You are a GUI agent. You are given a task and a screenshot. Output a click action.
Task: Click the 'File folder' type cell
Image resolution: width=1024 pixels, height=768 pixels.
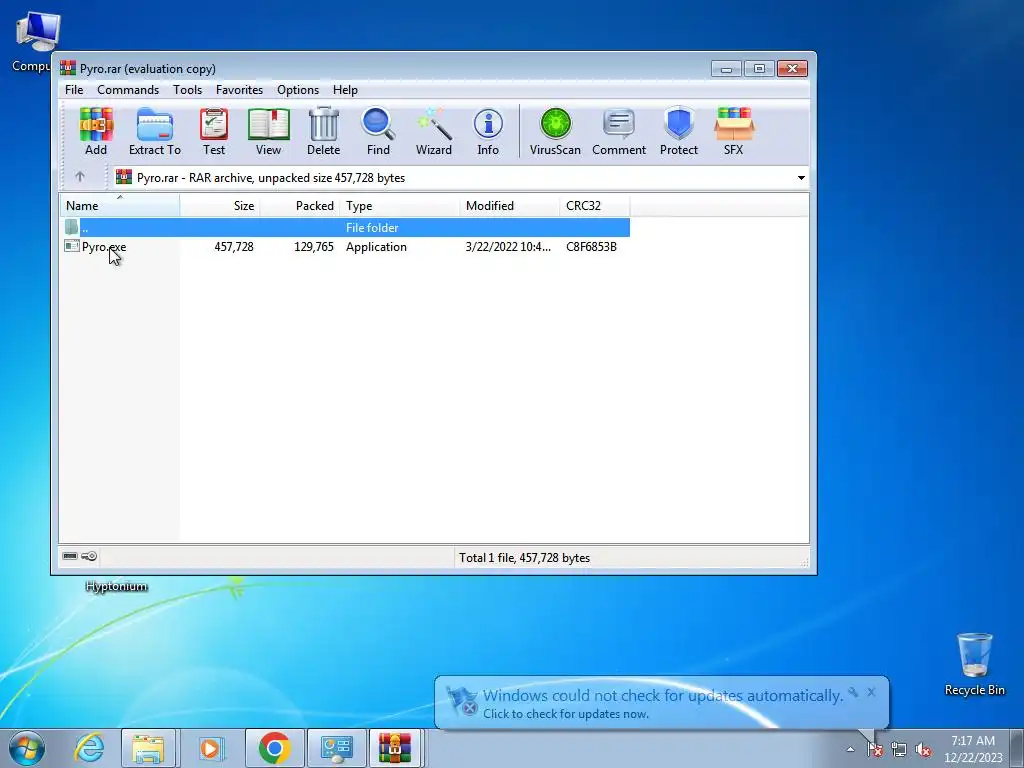[372, 227]
